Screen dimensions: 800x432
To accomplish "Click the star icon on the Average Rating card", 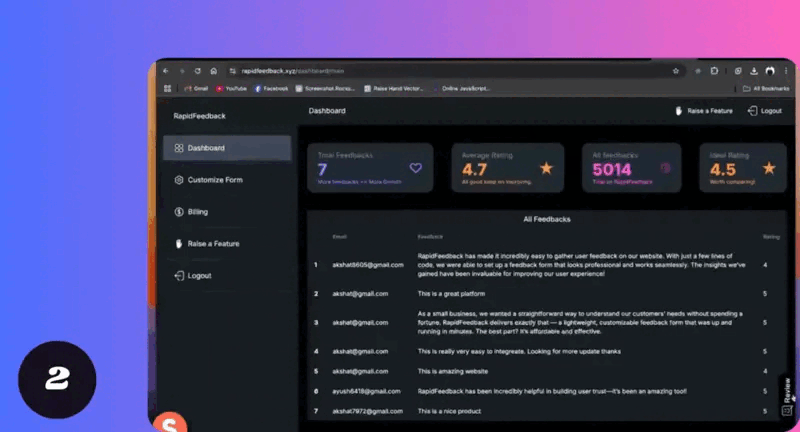I will tap(546, 168).
